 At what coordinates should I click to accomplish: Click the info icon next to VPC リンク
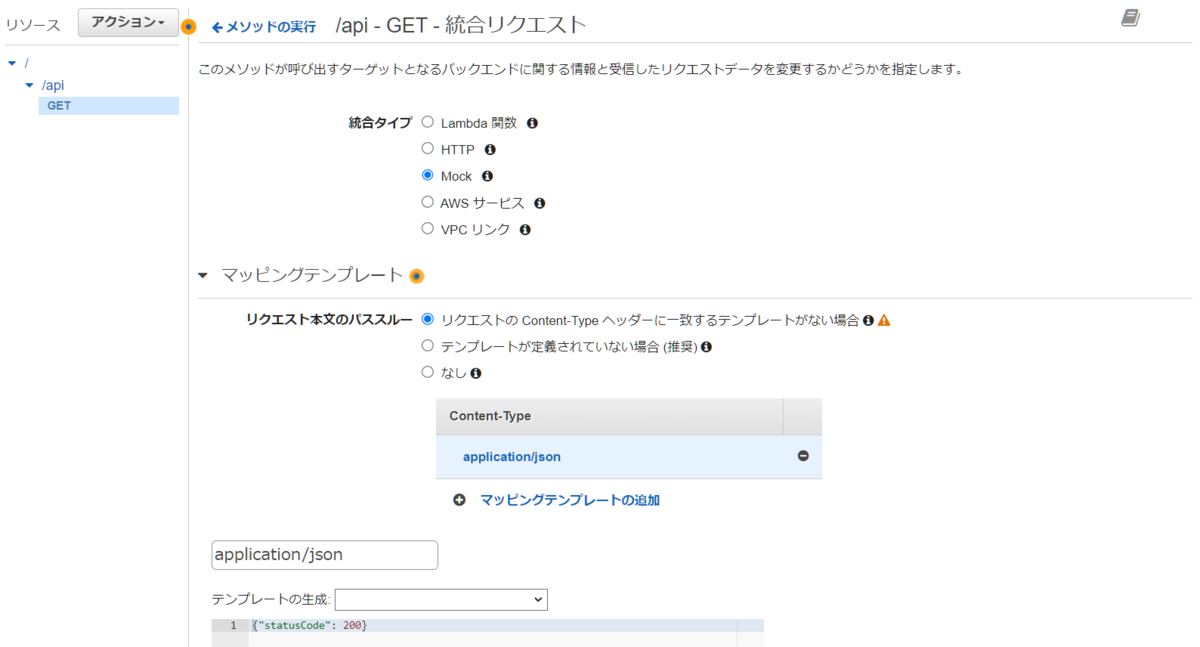(525, 229)
